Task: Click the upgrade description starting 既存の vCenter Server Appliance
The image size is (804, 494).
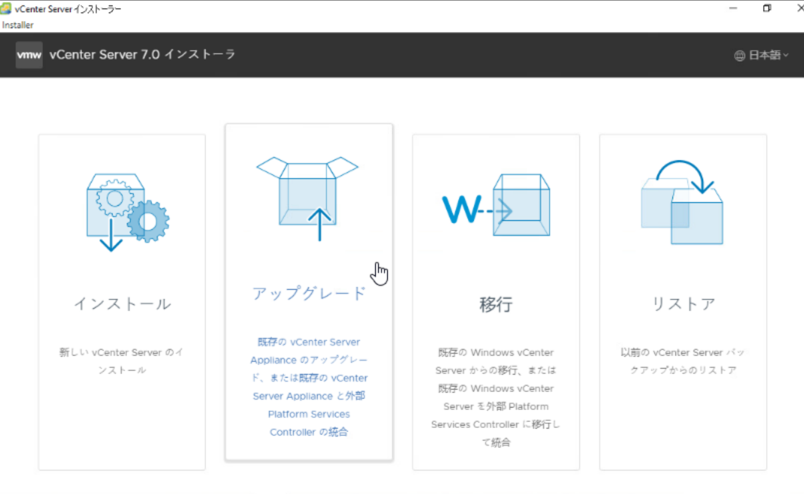Action: coord(309,387)
